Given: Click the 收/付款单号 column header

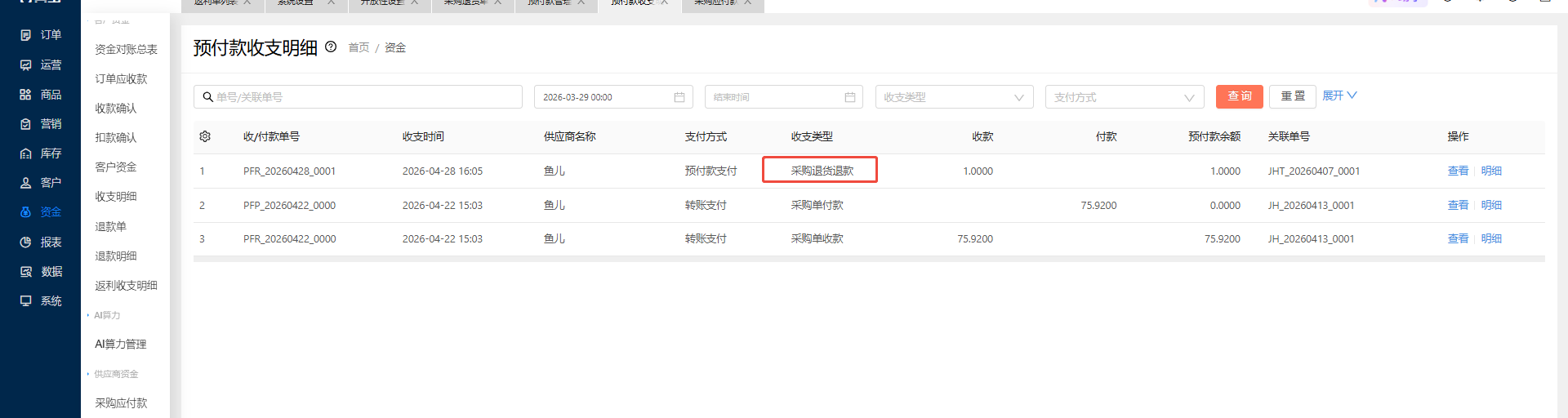Looking at the screenshot, I should (x=271, y=136).
